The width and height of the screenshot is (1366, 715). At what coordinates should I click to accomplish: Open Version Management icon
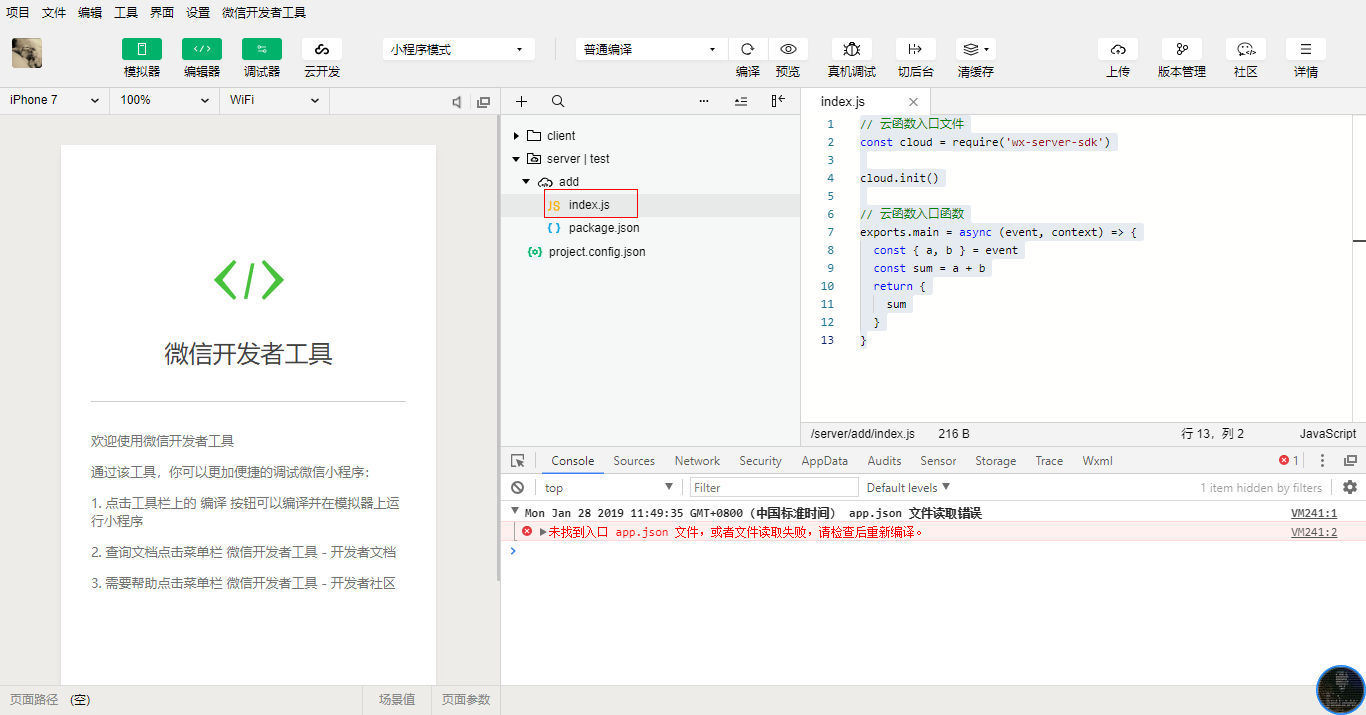(1181, 49)
